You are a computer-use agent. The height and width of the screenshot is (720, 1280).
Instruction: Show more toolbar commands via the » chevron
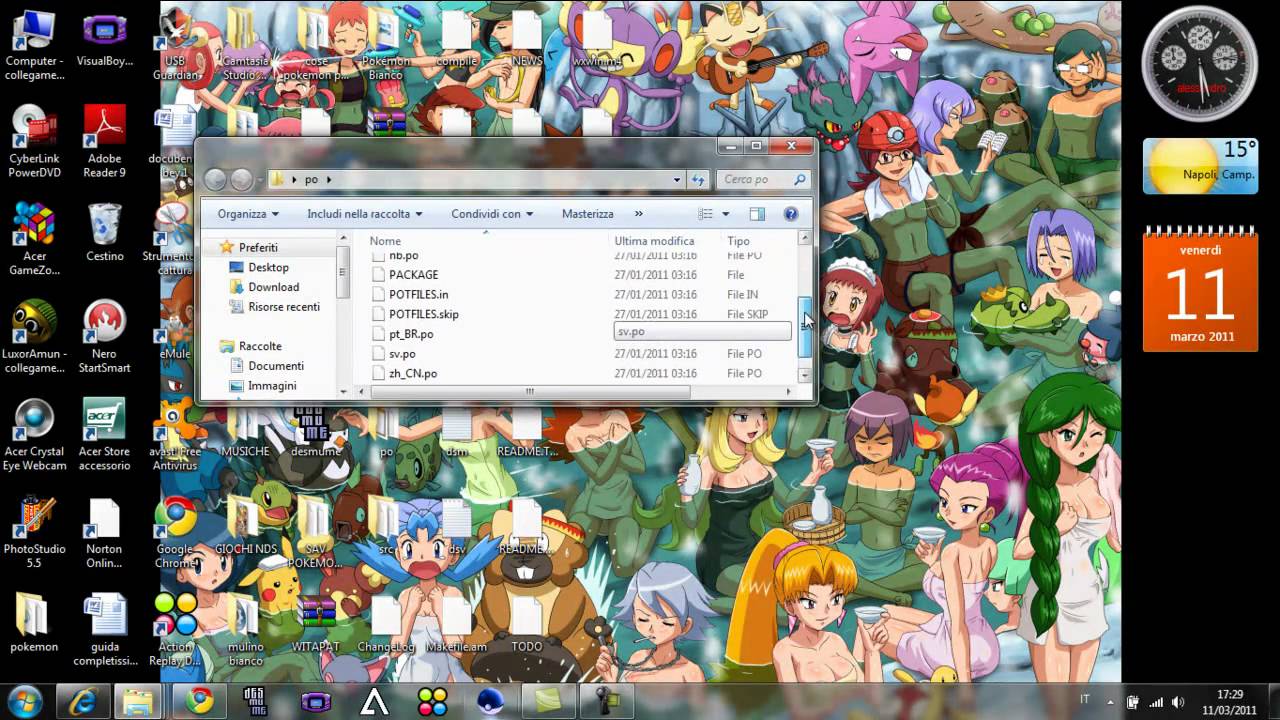point(638,214)
